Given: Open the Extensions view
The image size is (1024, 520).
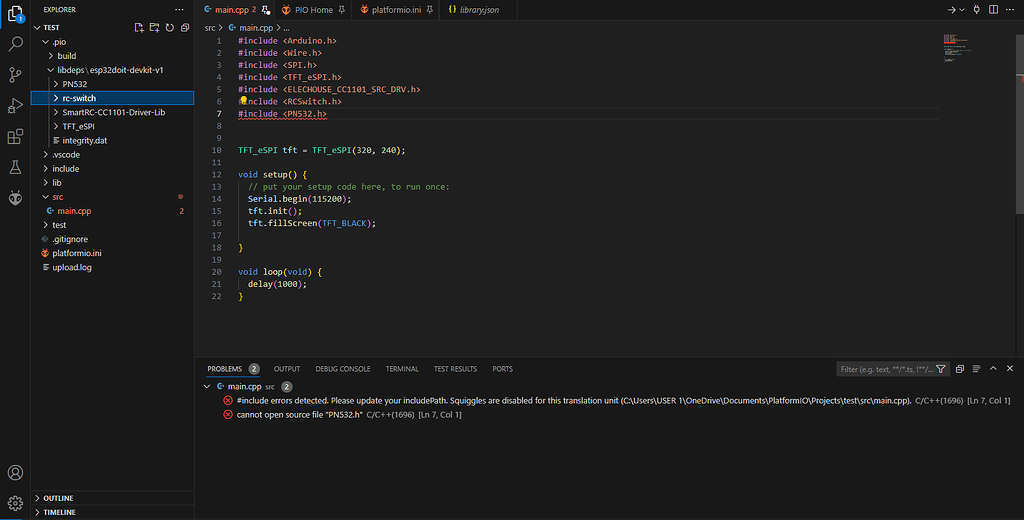Looking at the screenshot, I should point(15,137).
